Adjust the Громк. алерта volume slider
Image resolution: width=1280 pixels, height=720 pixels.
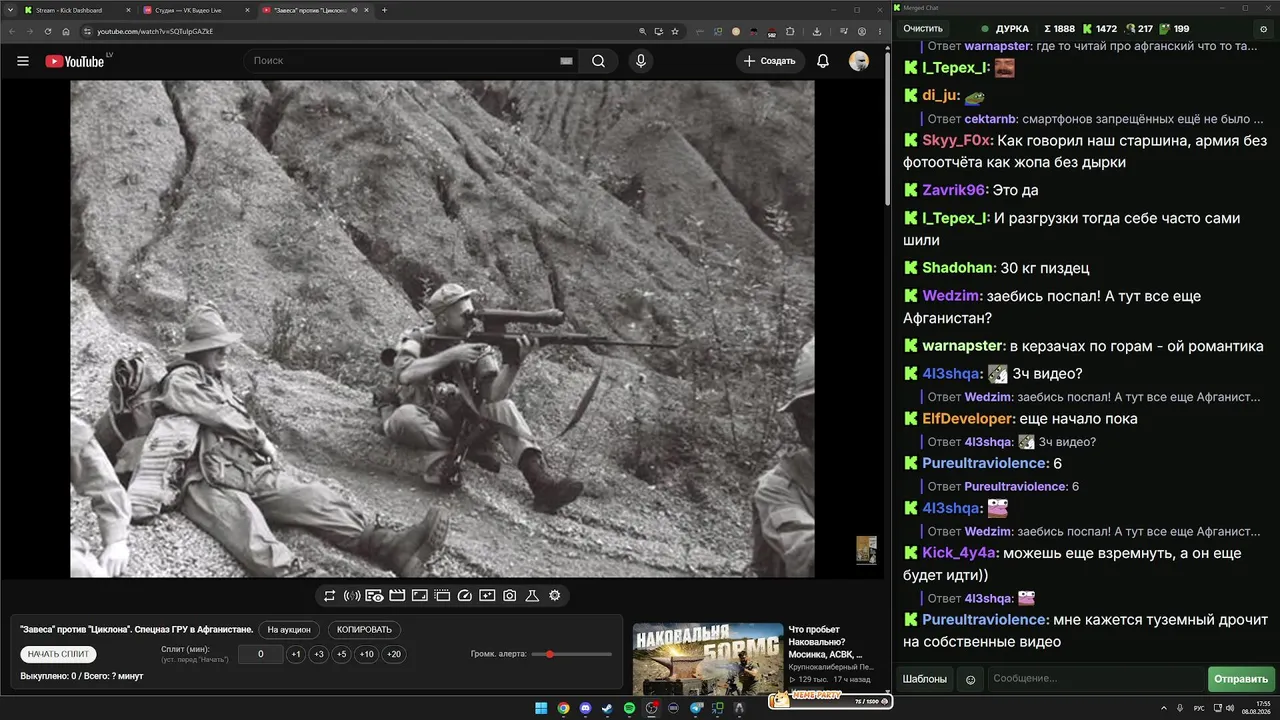point(572,654)
